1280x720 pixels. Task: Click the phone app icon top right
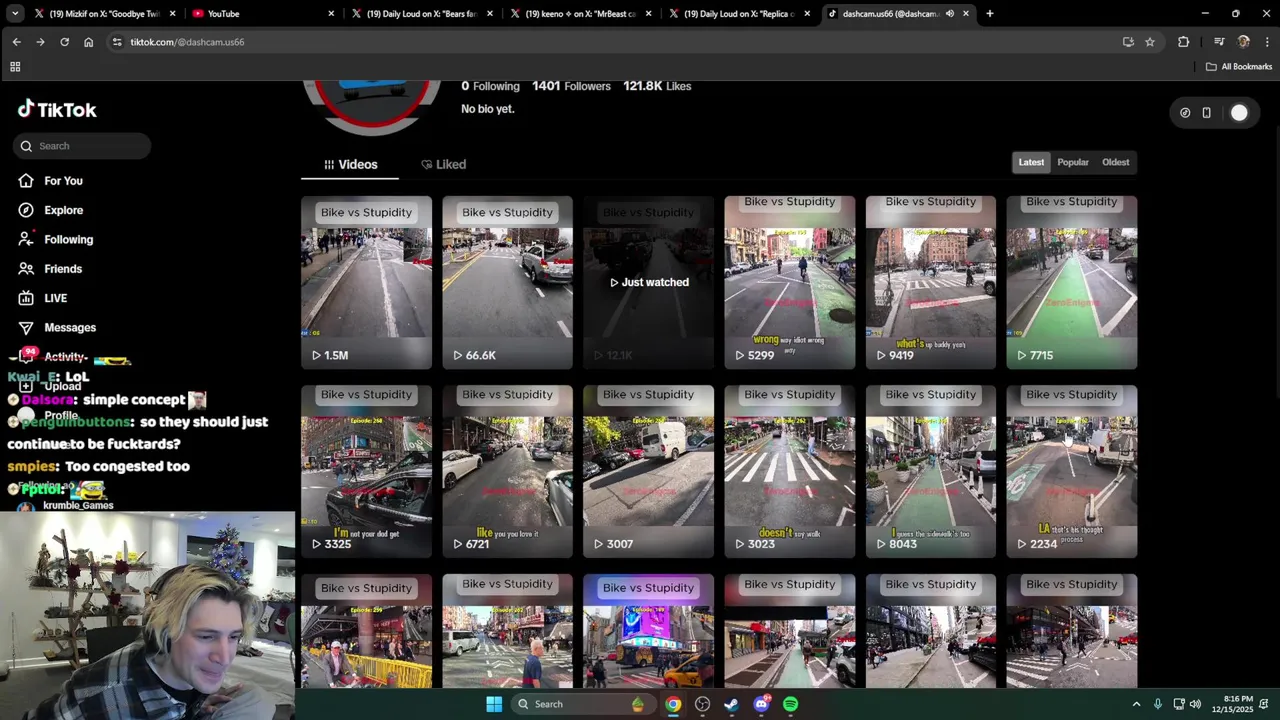[x=1207, y=113]
